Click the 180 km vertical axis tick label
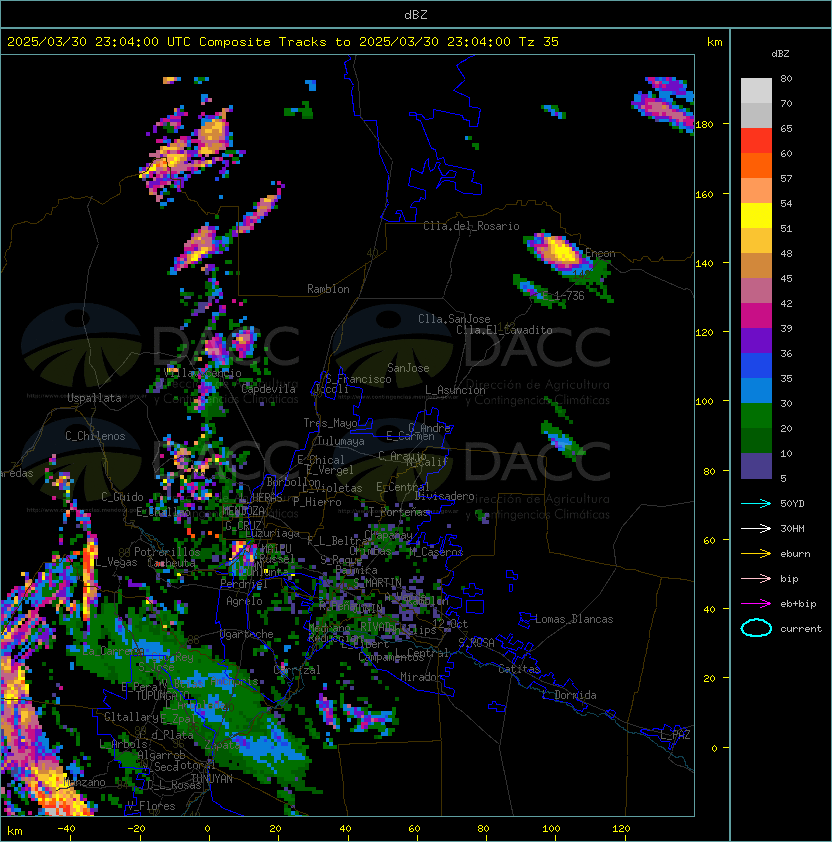 [x=704, y=125]
